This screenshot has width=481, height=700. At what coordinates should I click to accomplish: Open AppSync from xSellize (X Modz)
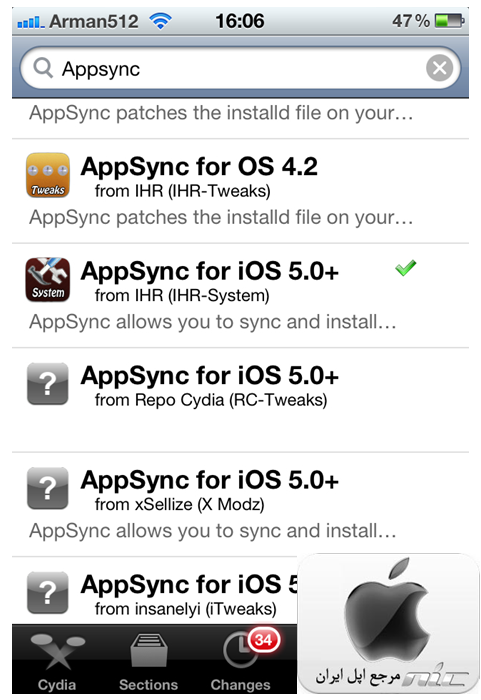coord(240,504)
